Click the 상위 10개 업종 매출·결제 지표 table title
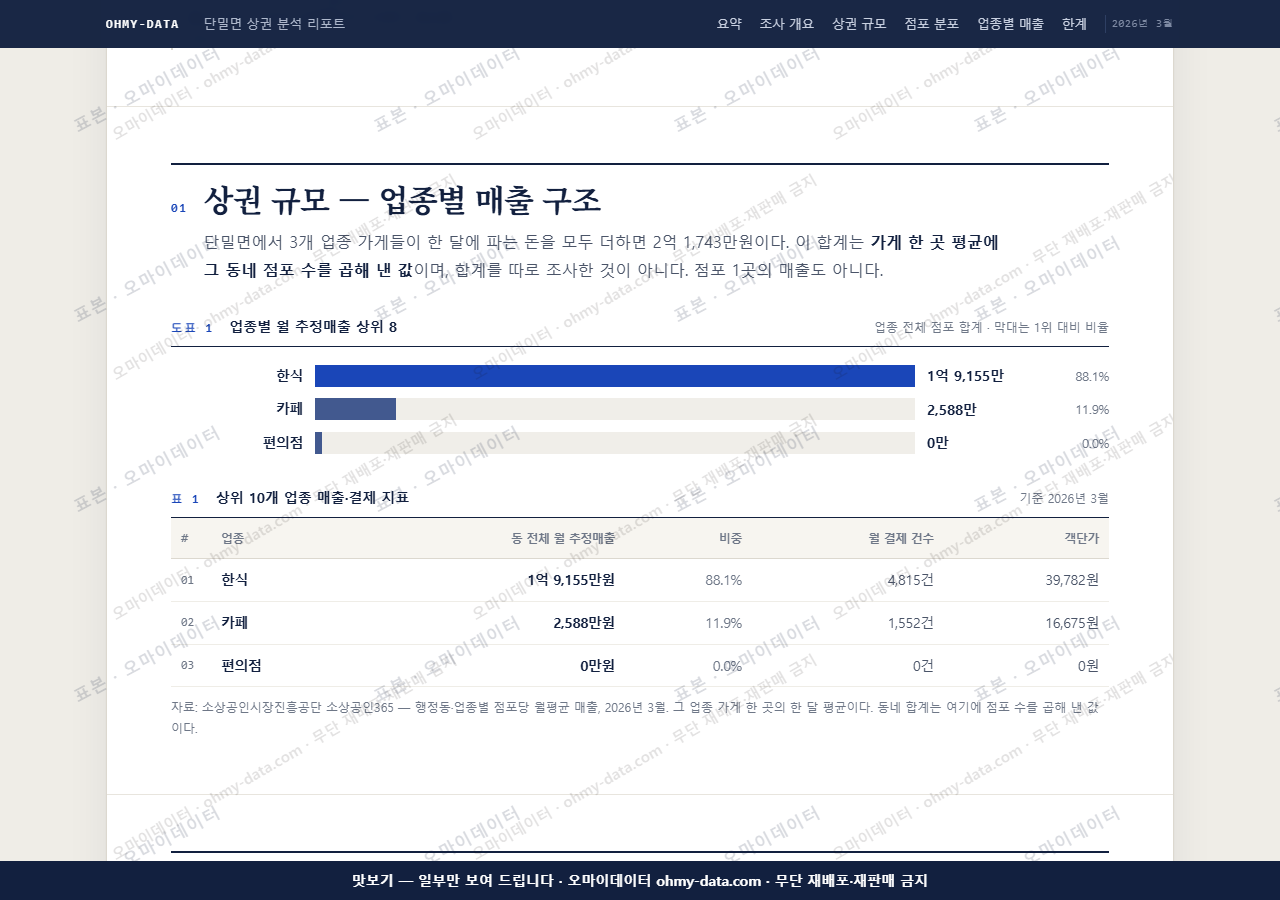Screen dimensions: 1280x900 (312, 498)
